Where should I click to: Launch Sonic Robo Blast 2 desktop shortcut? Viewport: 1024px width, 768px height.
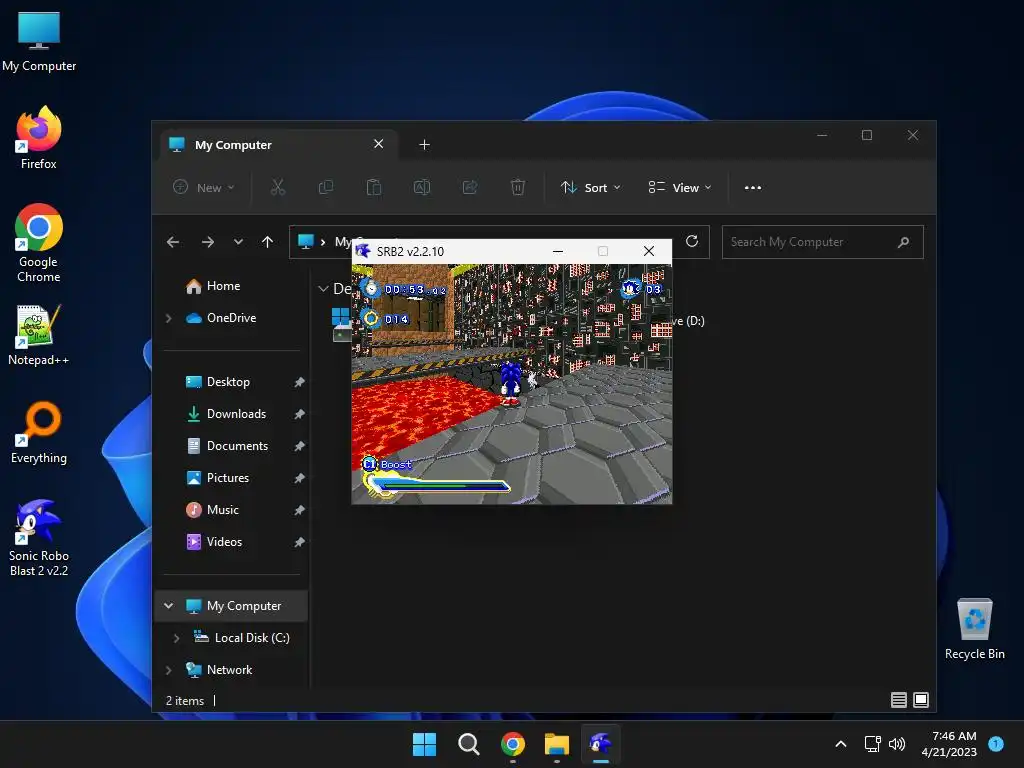point(39,537)
